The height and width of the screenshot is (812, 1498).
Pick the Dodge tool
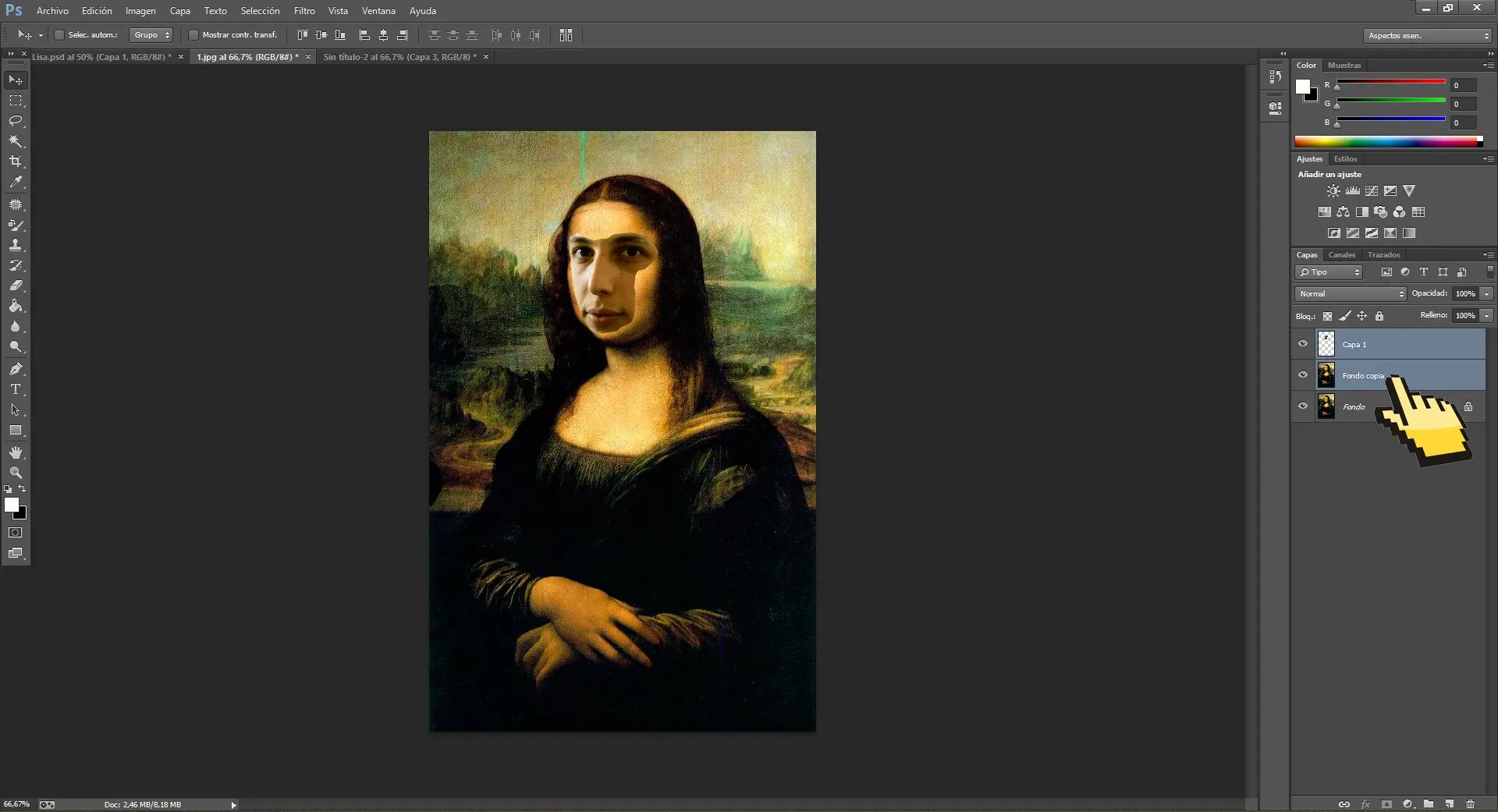click(16, 346)
